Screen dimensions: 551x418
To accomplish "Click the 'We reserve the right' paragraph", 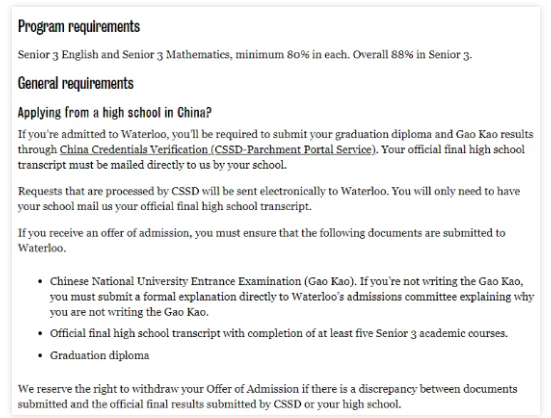I will point(267,397).
